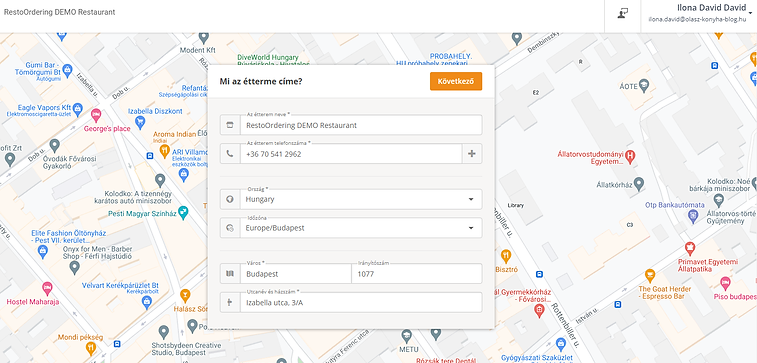Click the orange Következő button
This screenshot has width=757, height=363.
(456, 81)
